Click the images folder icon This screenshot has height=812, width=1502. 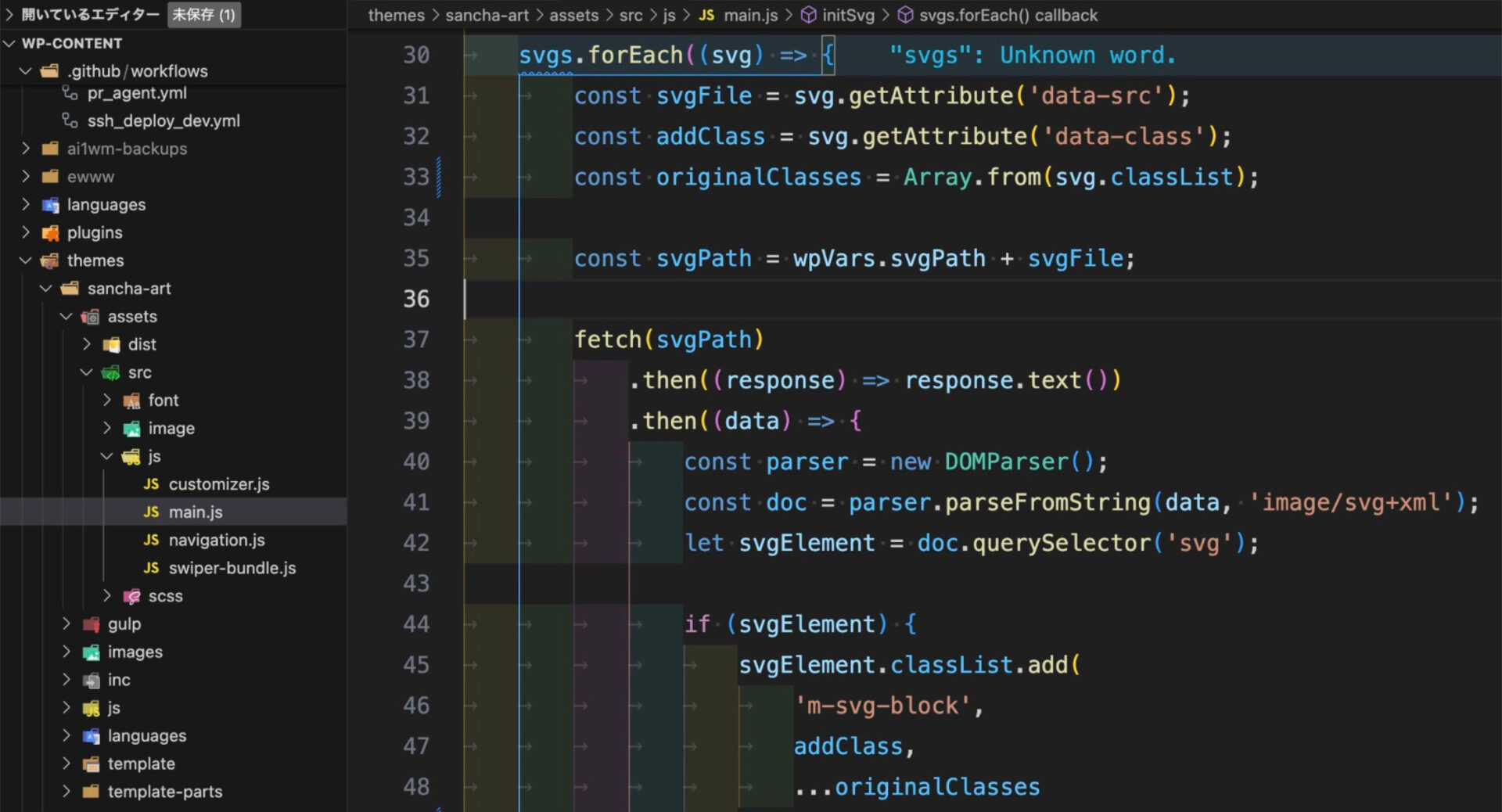point(92,652)
